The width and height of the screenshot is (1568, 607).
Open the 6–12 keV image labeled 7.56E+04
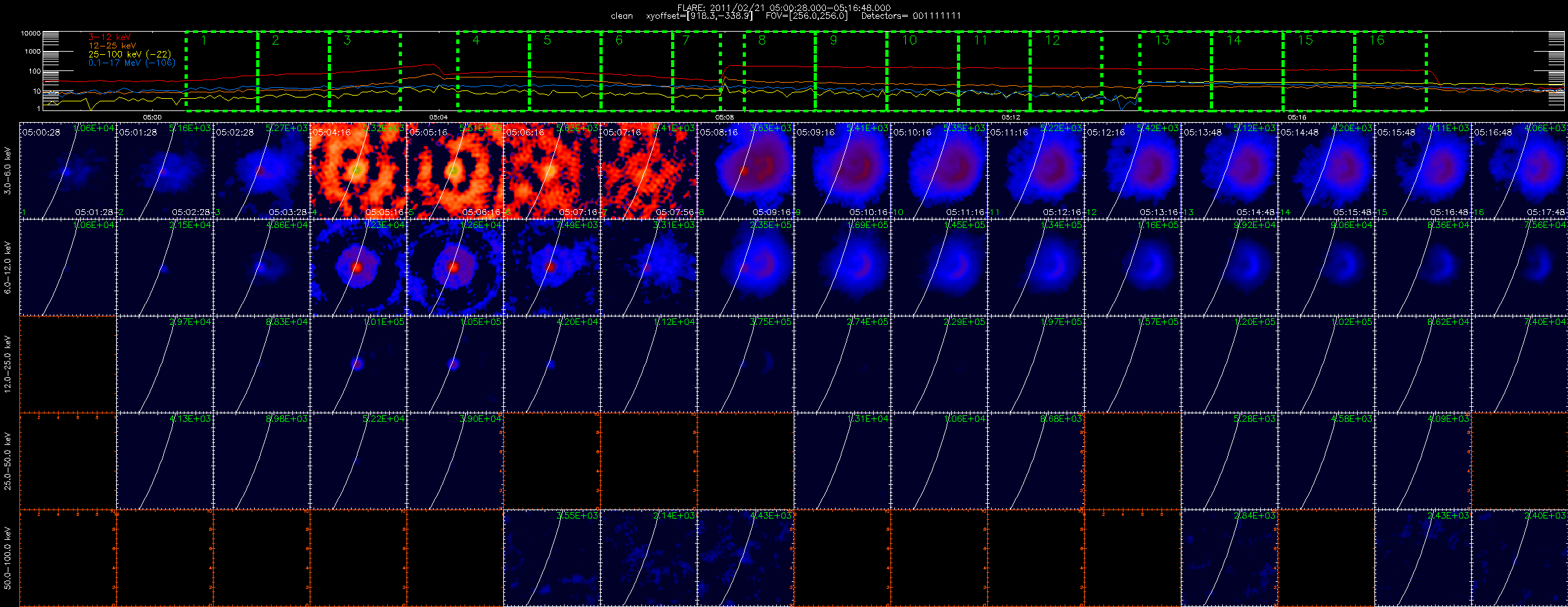1520,267
